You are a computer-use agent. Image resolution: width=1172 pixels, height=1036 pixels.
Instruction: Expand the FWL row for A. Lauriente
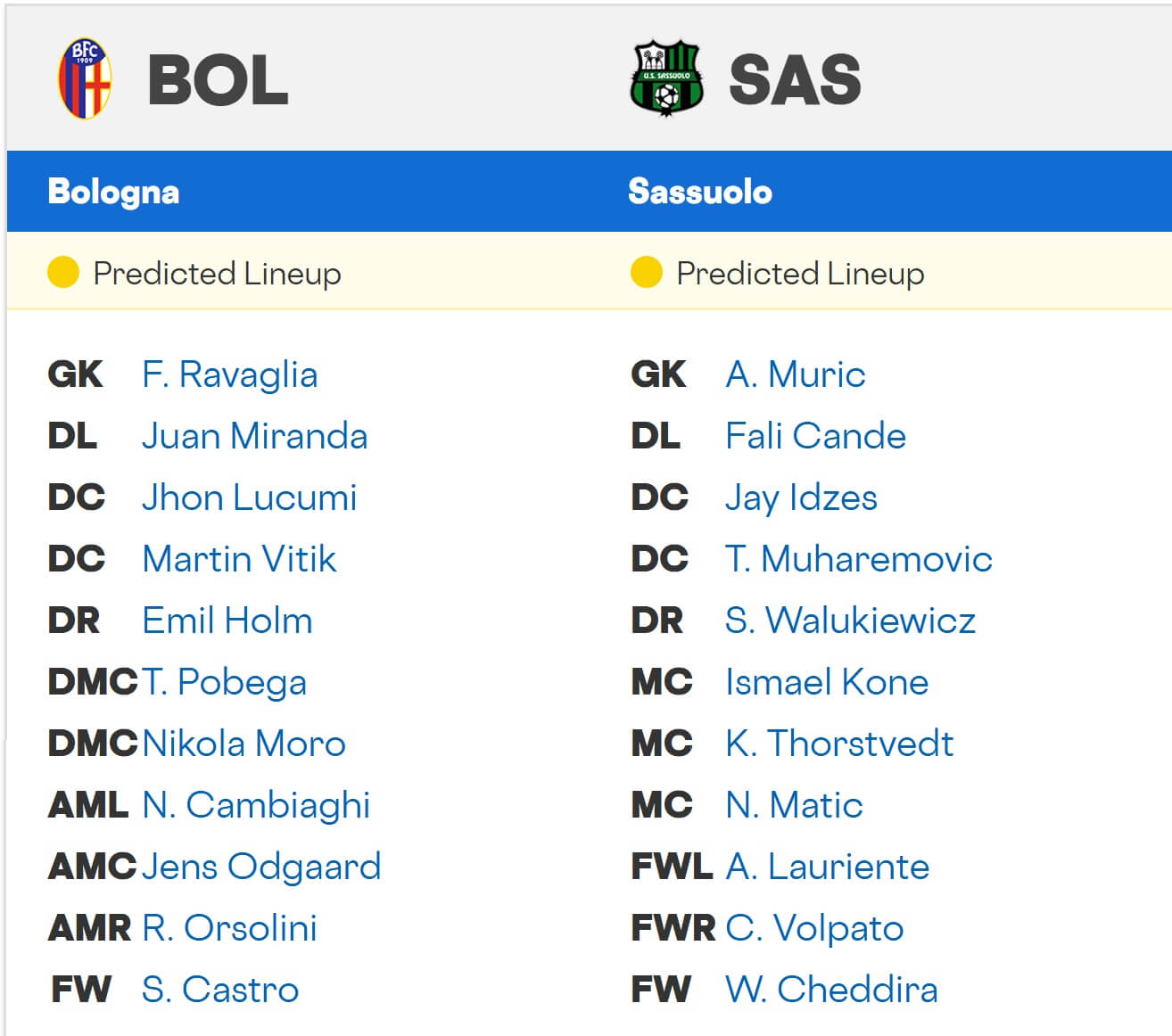point(672,867)
